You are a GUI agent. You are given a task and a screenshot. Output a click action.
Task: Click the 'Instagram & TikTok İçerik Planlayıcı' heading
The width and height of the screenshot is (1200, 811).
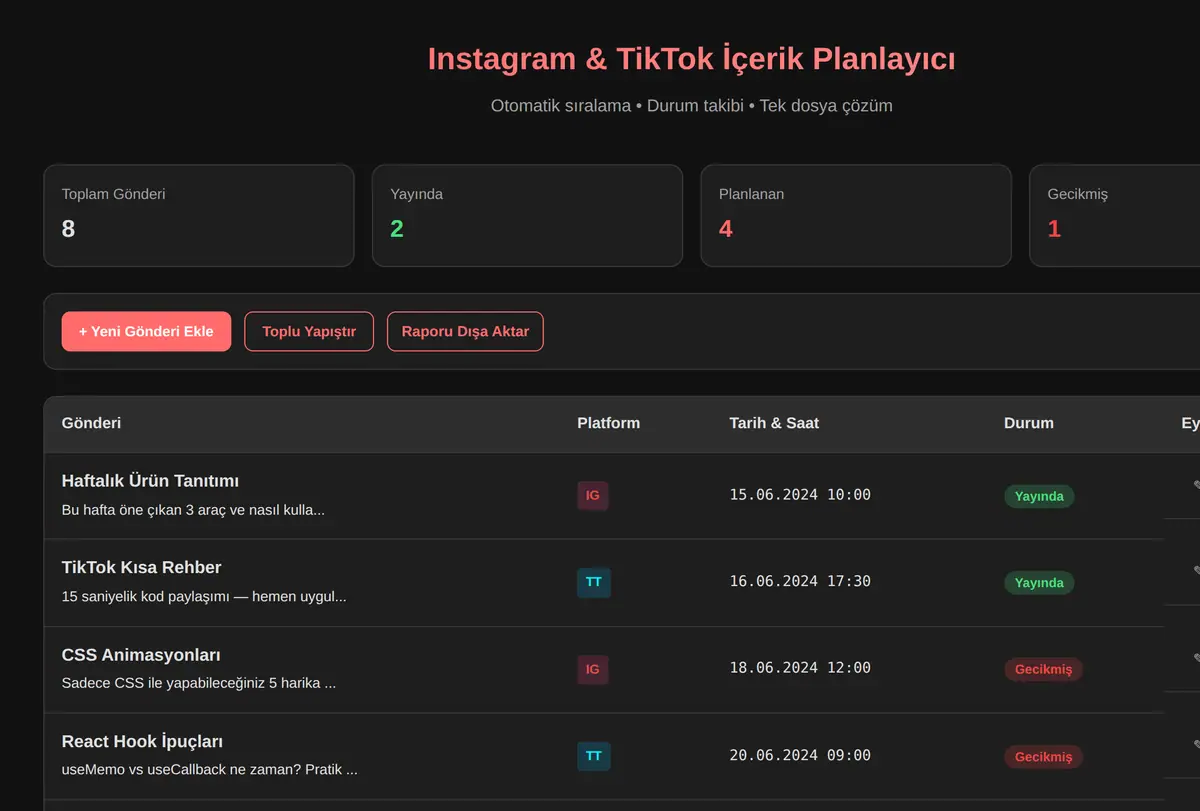point(691,59)
